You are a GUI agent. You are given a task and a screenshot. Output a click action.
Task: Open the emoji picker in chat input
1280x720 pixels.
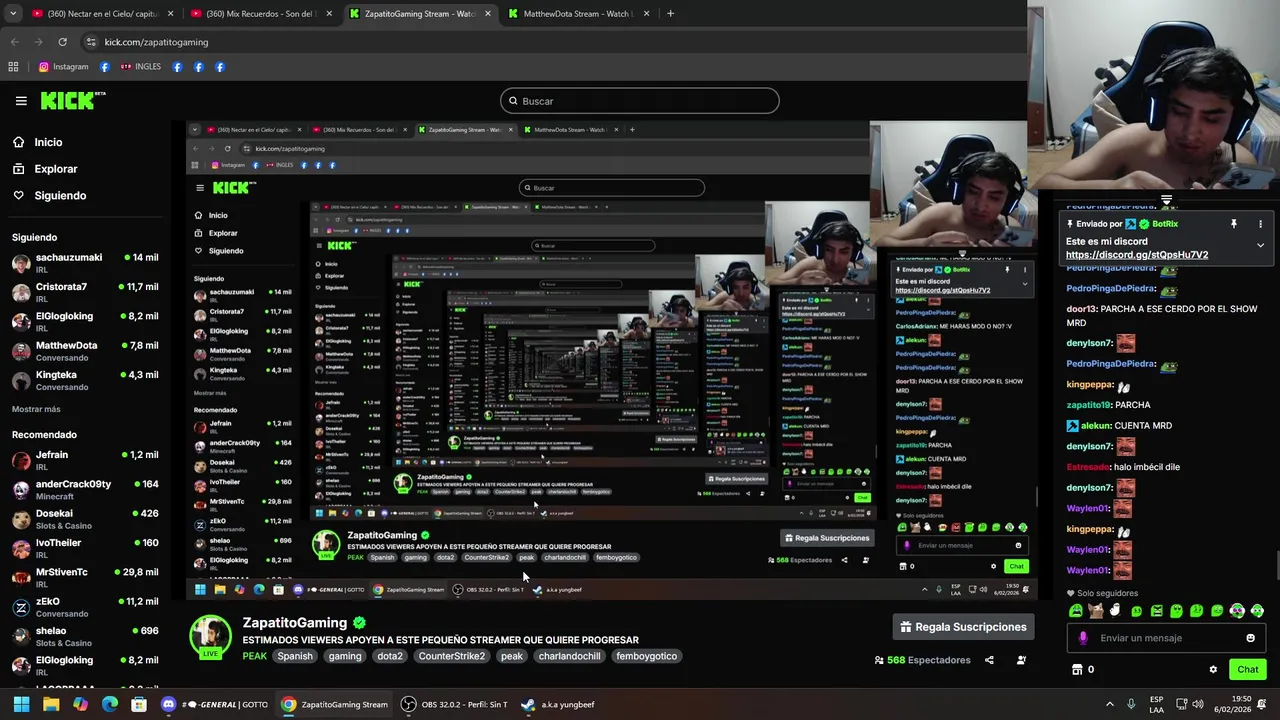[x=1250, y=638]
